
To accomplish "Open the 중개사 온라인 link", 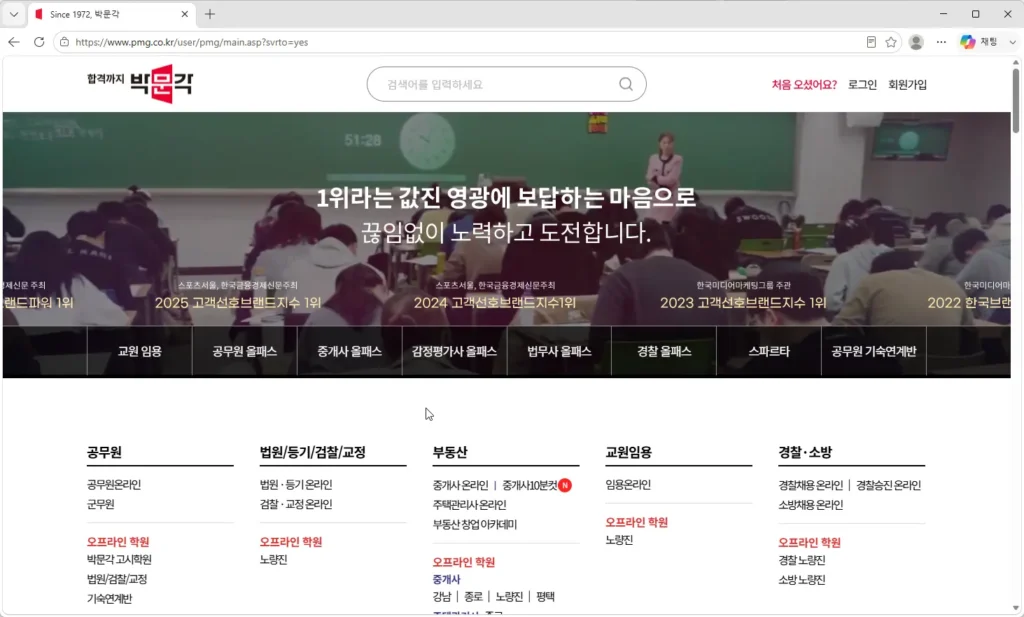I will pyautogui.click(x=460, y=486).
